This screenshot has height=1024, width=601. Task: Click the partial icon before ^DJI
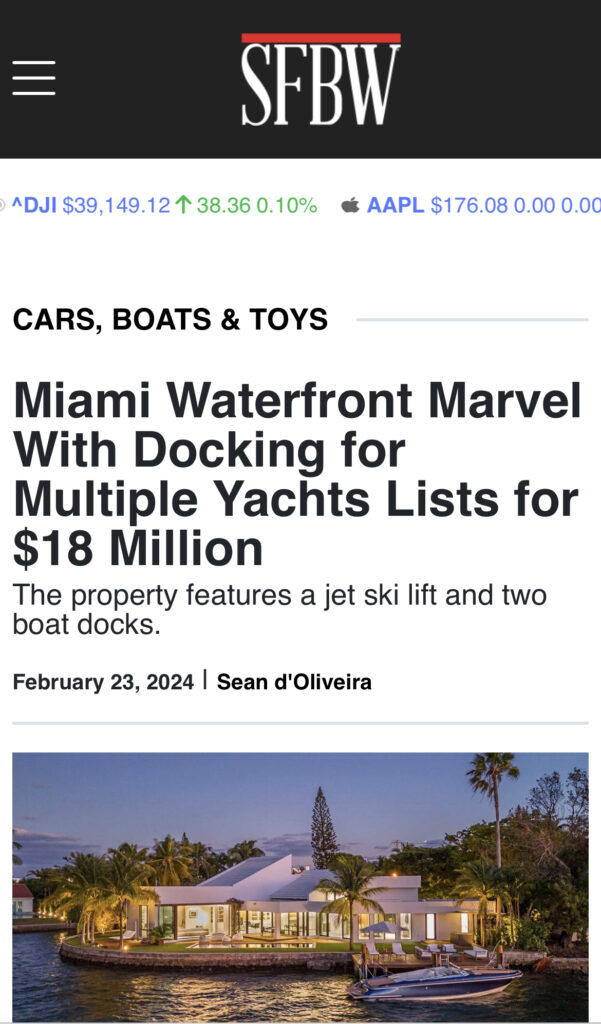[x=3, y=206]
